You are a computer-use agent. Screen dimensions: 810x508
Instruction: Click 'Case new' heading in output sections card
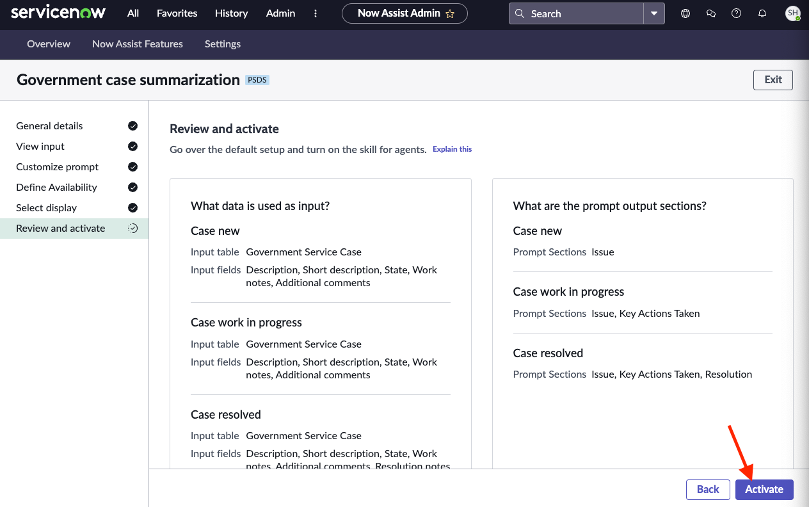537,231
